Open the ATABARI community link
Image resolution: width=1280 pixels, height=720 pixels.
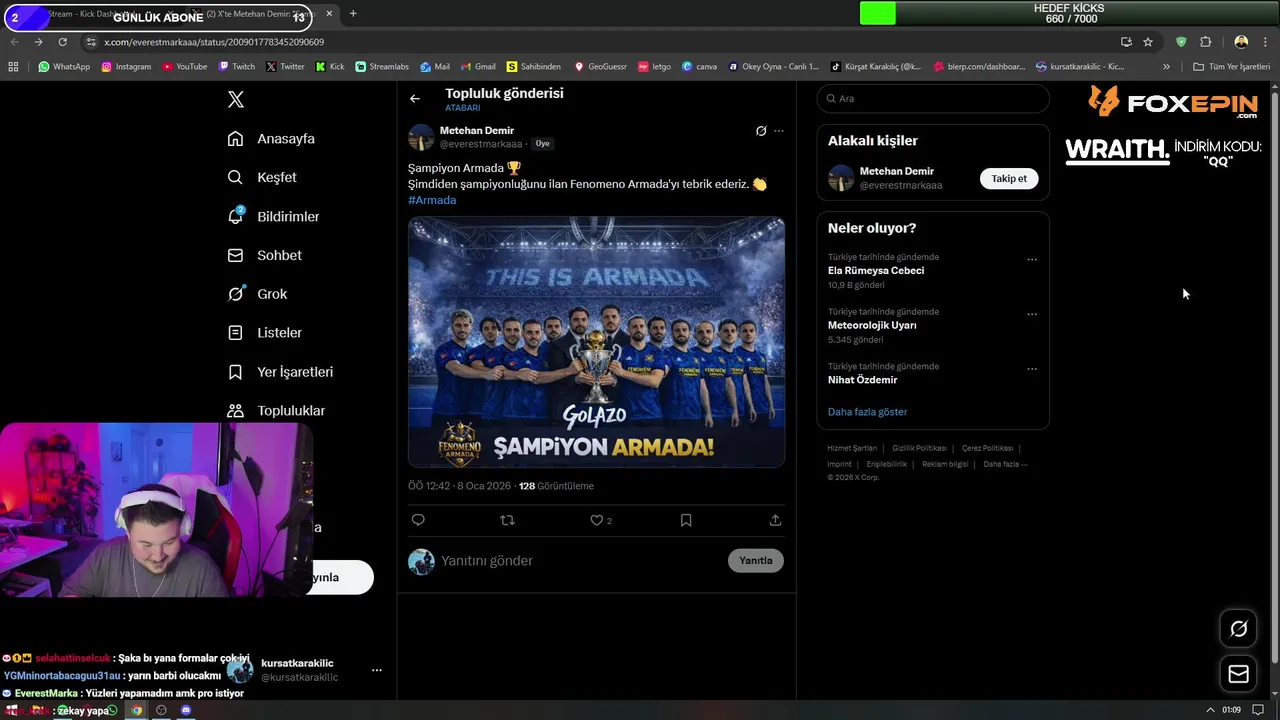[x=463, y=108]
